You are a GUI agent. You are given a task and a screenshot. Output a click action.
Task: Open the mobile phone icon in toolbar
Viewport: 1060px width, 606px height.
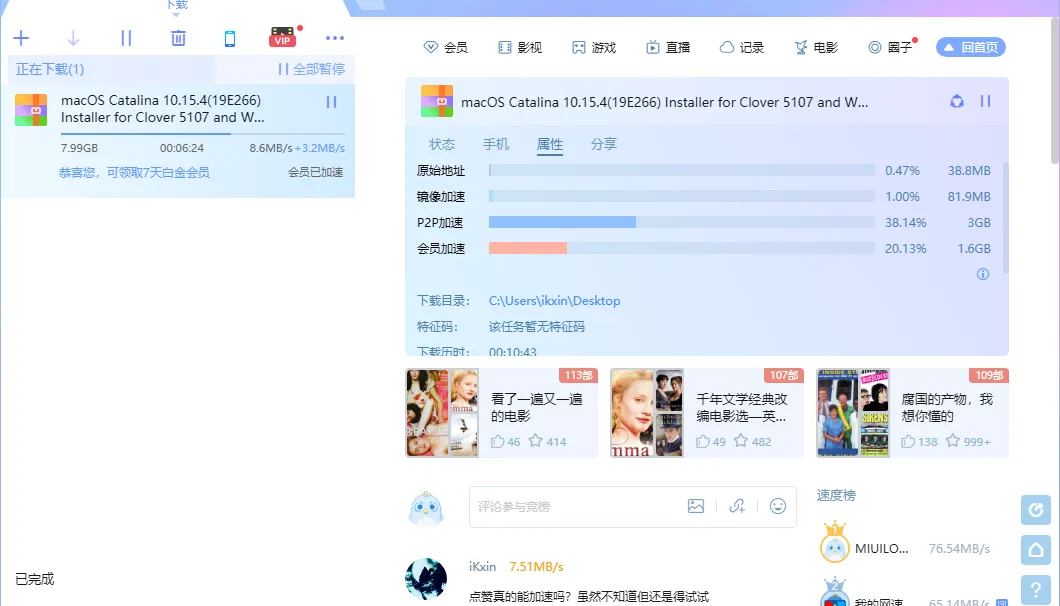point(230,39)
